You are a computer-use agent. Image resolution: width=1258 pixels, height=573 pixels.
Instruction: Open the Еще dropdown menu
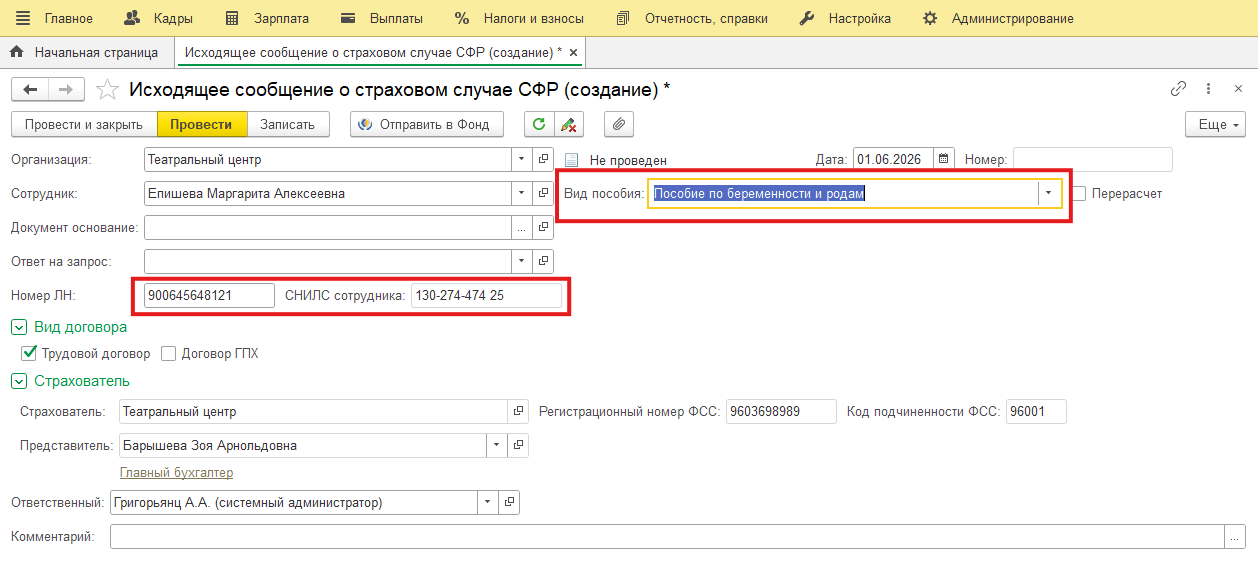(x=1215, y=125)
